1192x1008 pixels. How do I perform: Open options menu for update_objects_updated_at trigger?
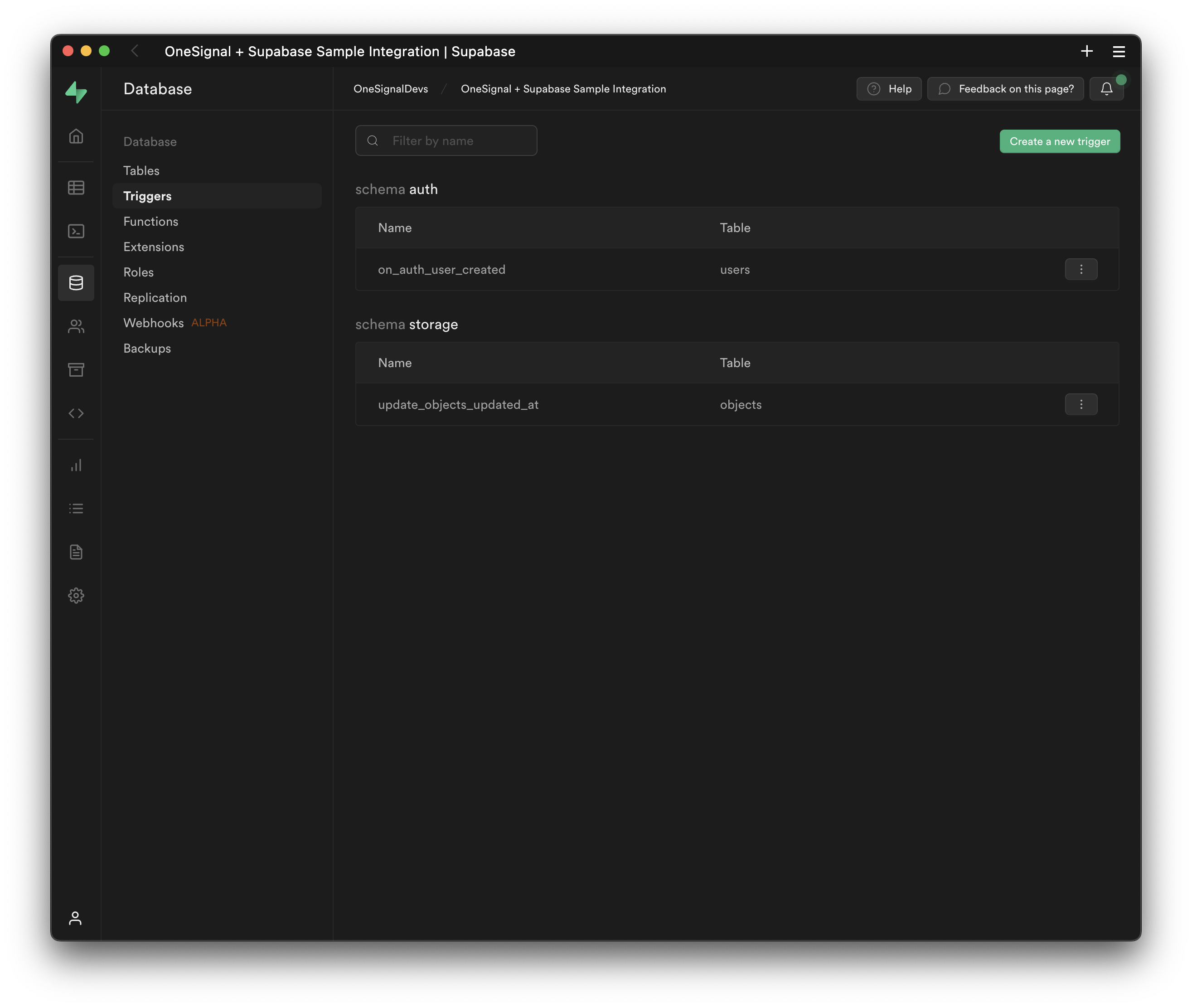tap(1081, 405)
